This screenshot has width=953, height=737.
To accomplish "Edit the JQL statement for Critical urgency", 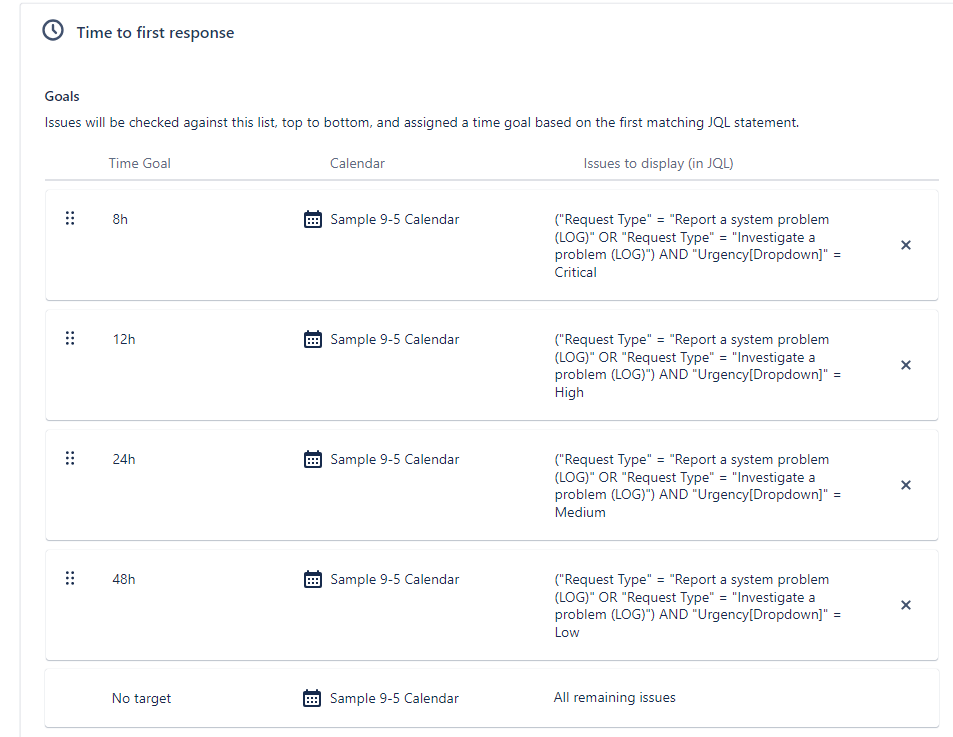I will [698, 245].
